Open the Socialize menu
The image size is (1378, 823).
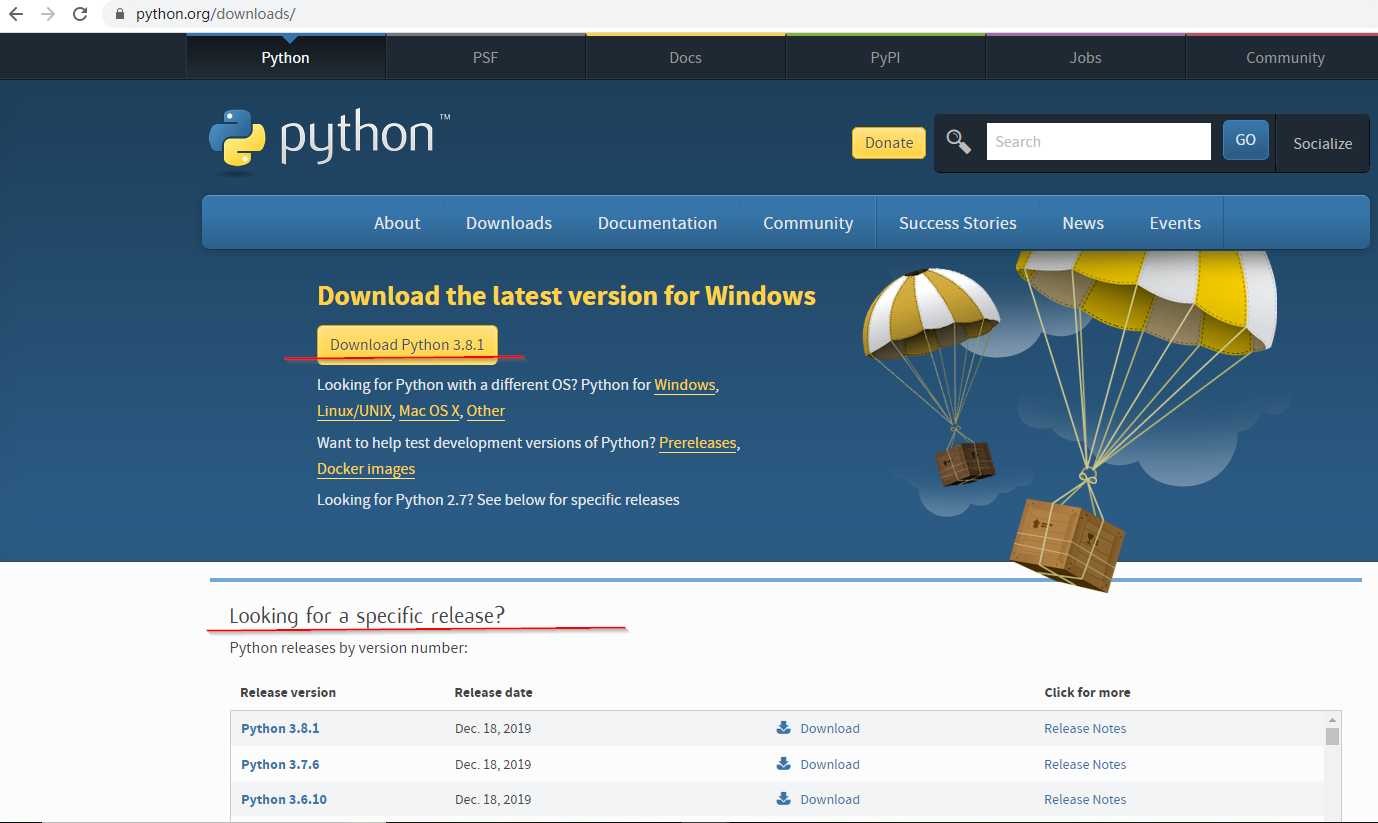point(1323,143)
